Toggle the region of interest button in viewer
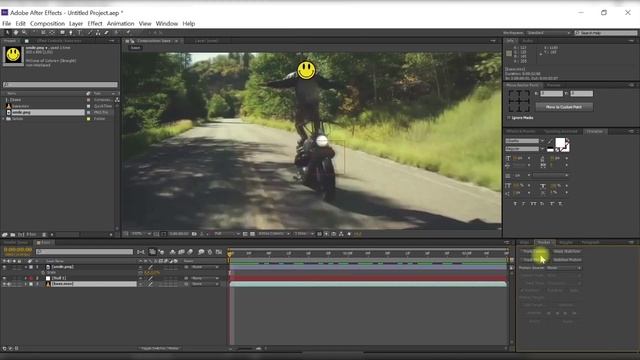Image resolution: width=640 pixels, height=360 pixels. pyautogui.click(x=245, y=234)
